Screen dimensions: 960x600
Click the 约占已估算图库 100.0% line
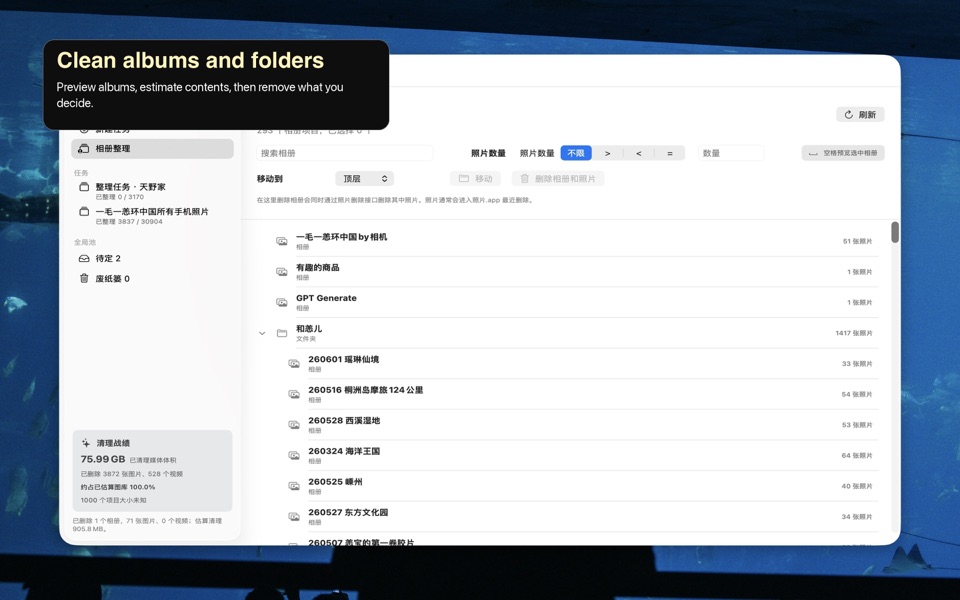tap(118, 487)
